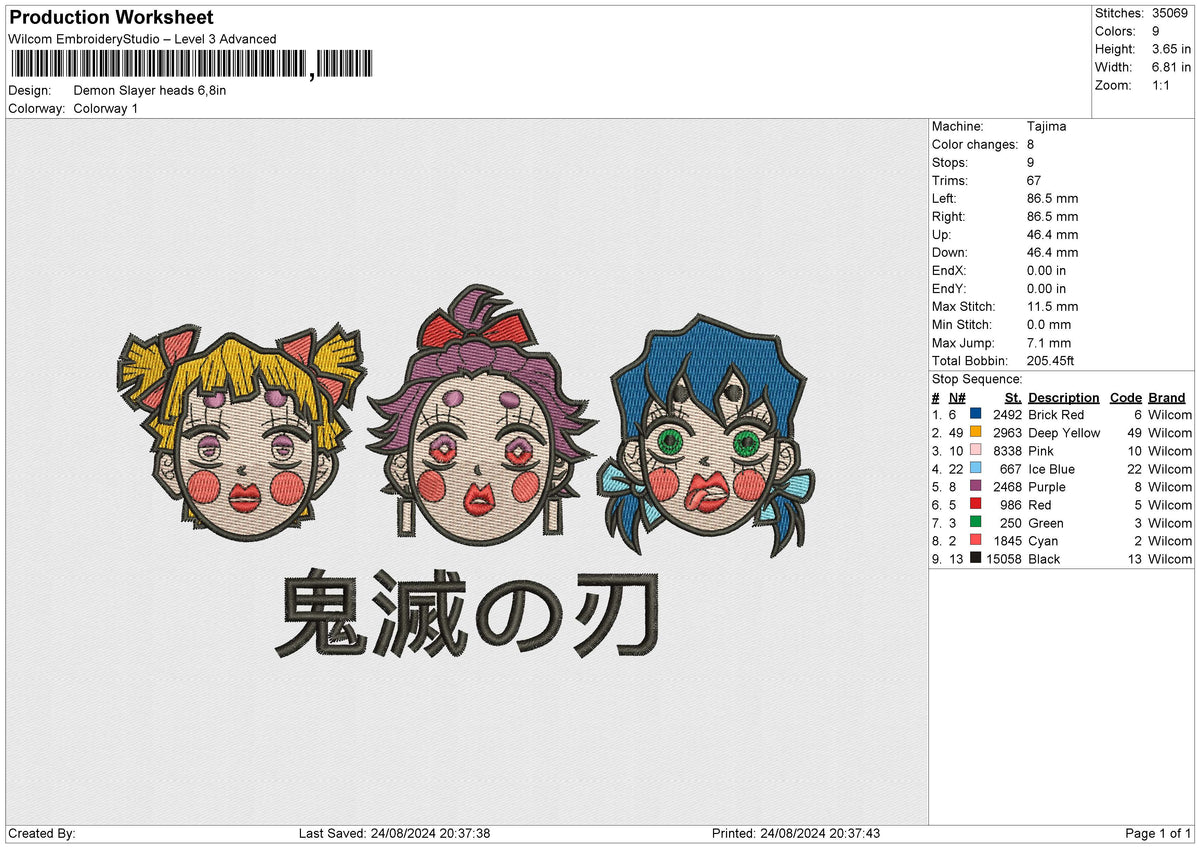Click the Red color swatch in row 6

[x=975, y=504]
